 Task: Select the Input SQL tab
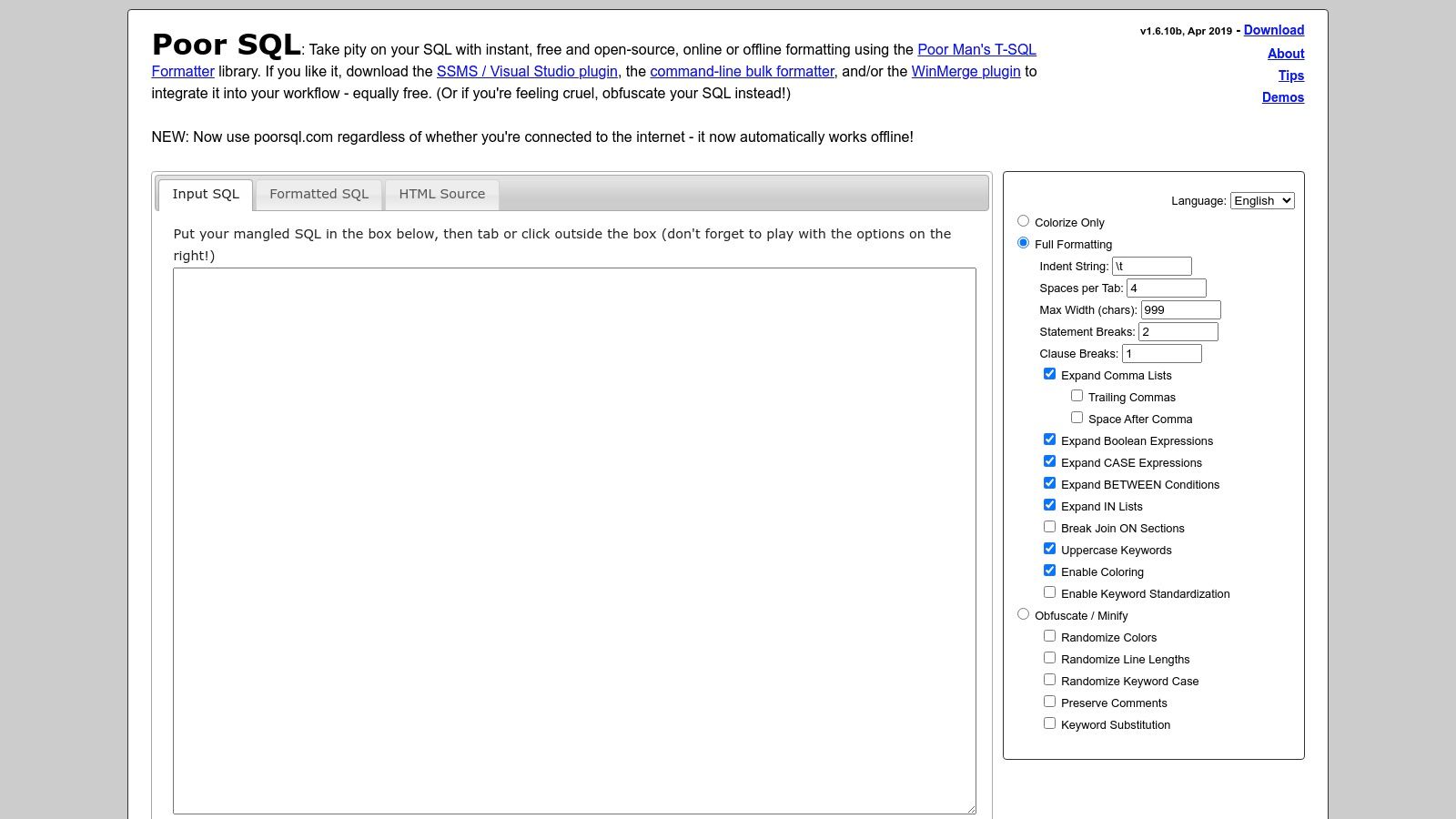pyautogui.click(x=206, y=194)
